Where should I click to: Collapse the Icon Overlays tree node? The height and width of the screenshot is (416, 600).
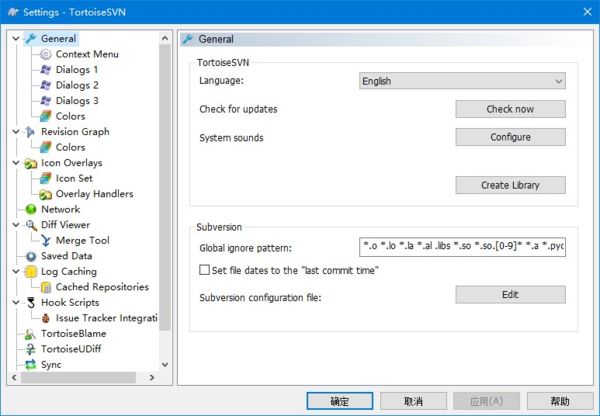(14, 163)
